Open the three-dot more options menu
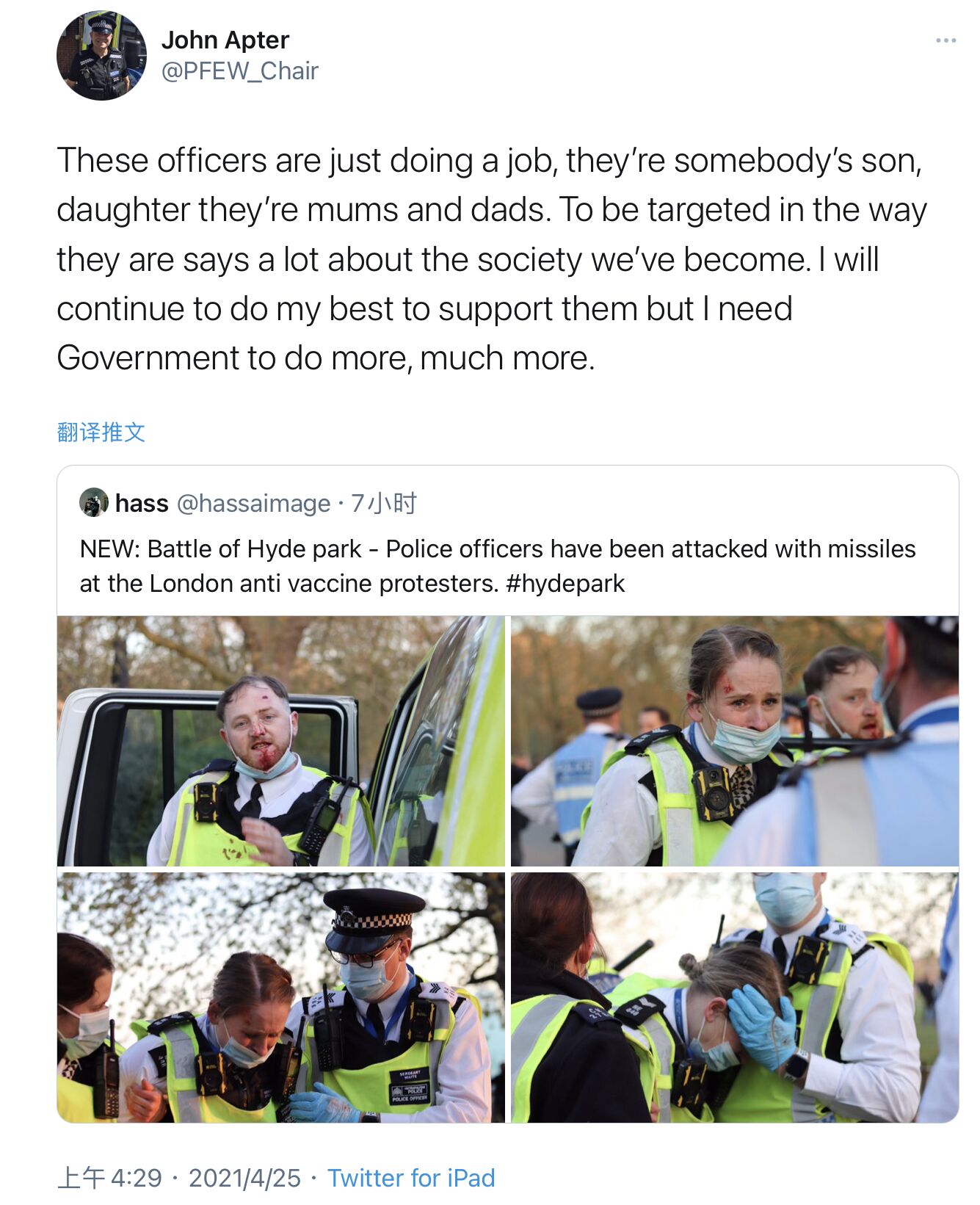 click(945, 40)
